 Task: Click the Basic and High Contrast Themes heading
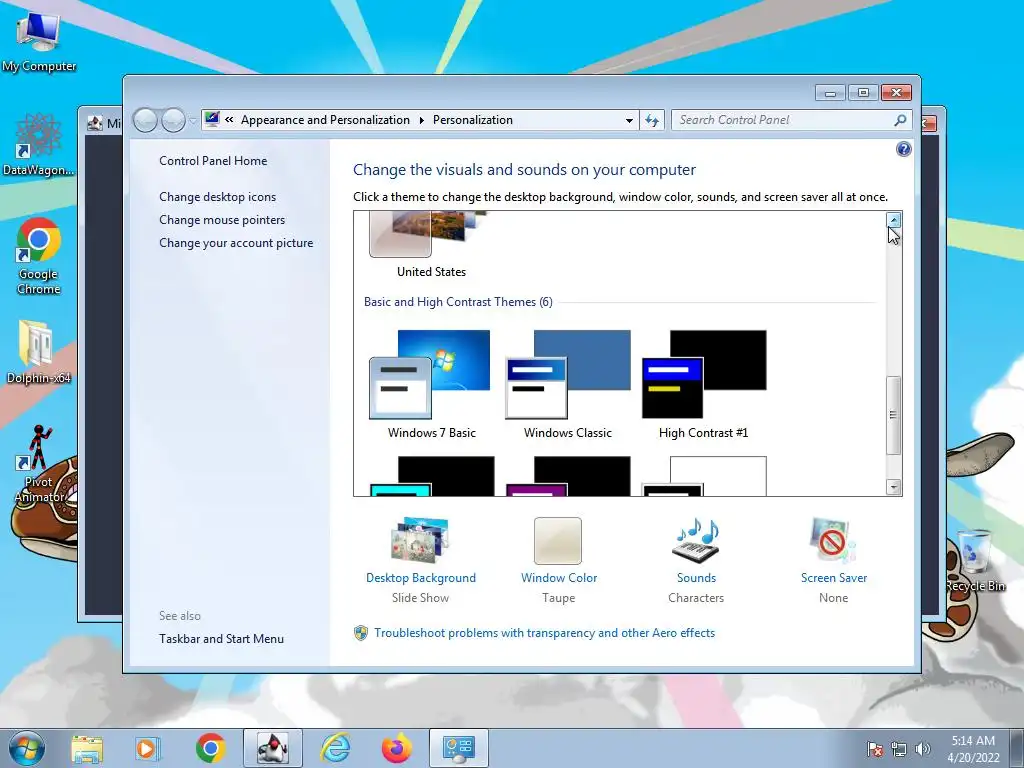[x=458, y=302]
